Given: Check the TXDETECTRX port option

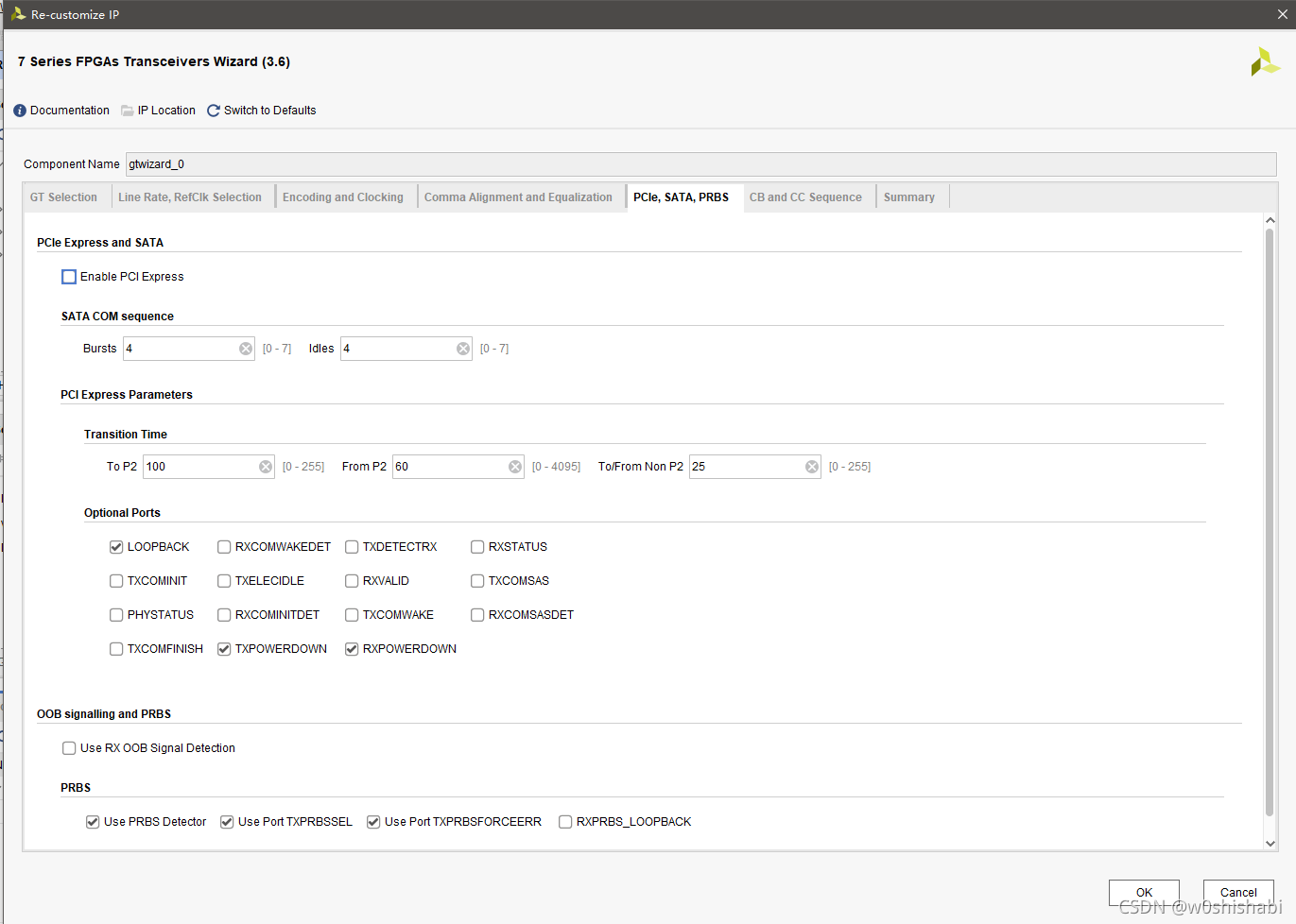Looking at the screenshot, I should click(x=352, y=547).
